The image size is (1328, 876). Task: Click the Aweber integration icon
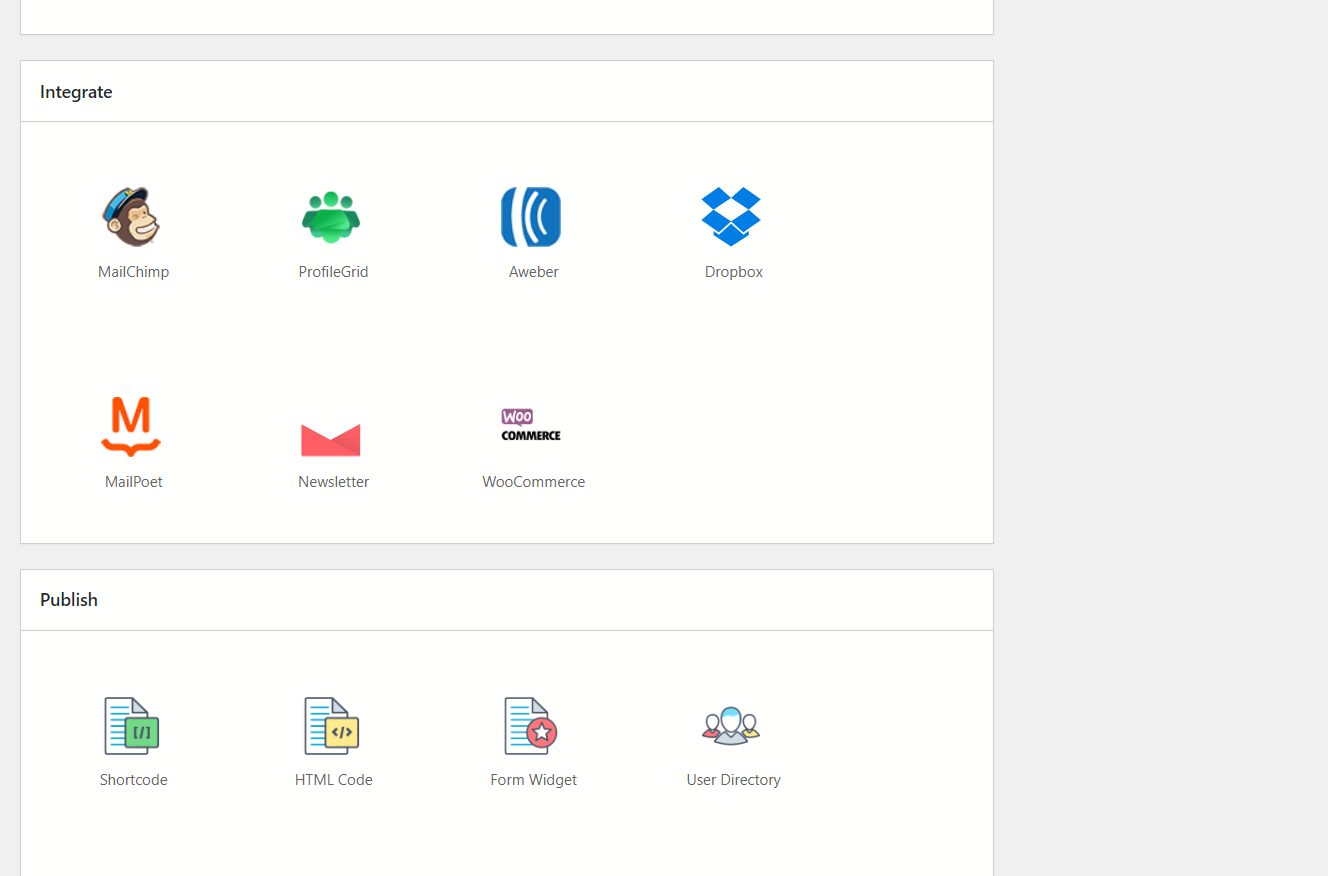pos(533,216)
